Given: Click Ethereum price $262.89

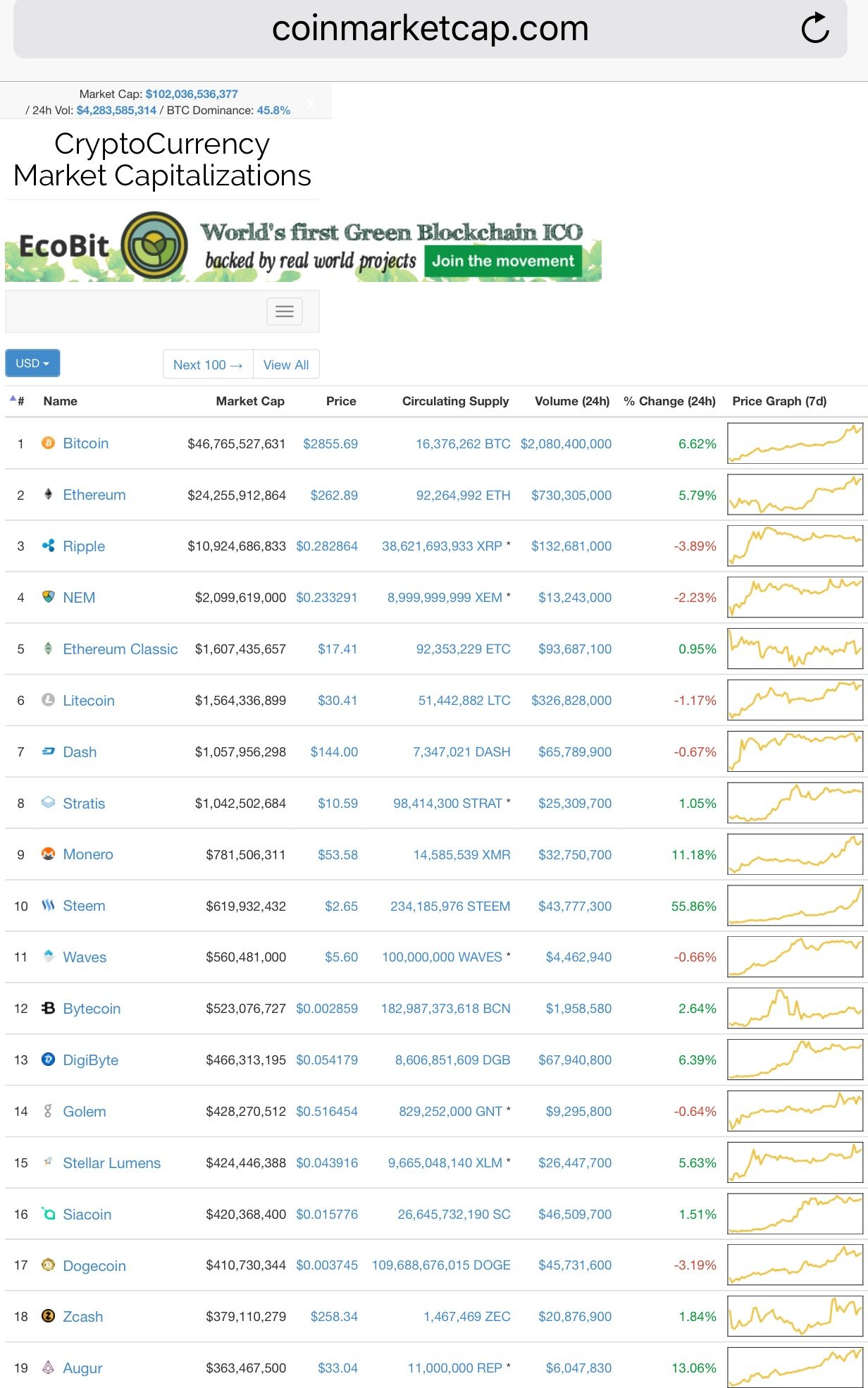Looking at the screenshot, I should [334, 496].
